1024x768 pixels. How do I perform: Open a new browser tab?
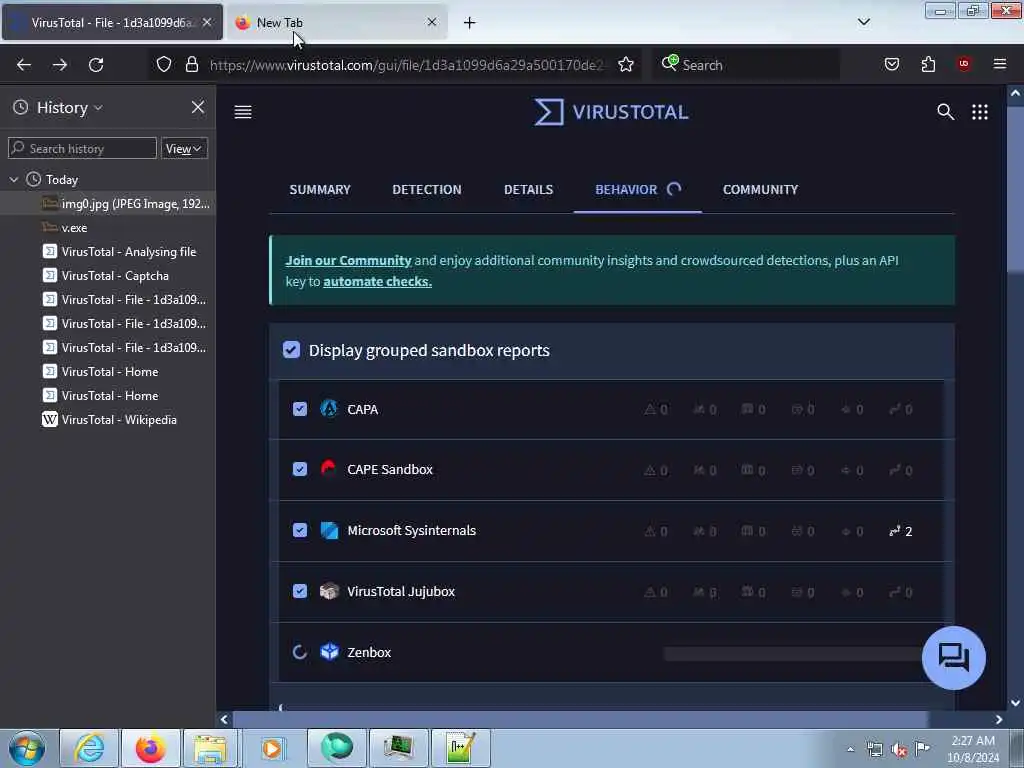[x=469, y=23]
